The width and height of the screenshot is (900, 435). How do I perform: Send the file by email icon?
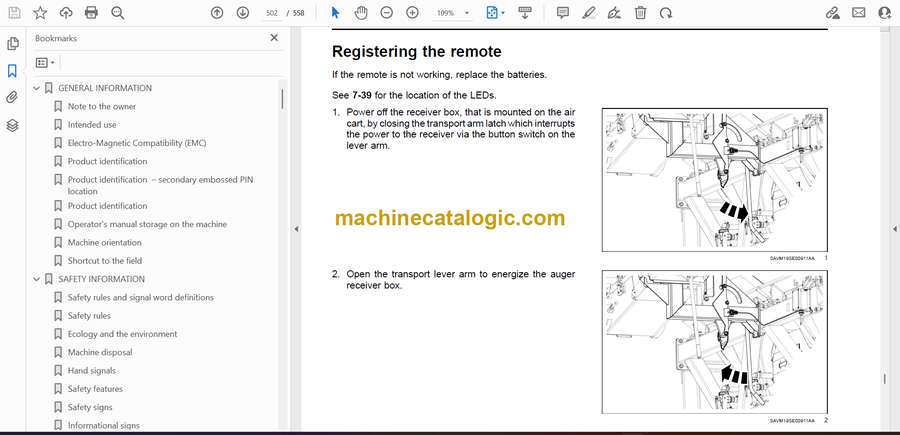tap(859, 13)
